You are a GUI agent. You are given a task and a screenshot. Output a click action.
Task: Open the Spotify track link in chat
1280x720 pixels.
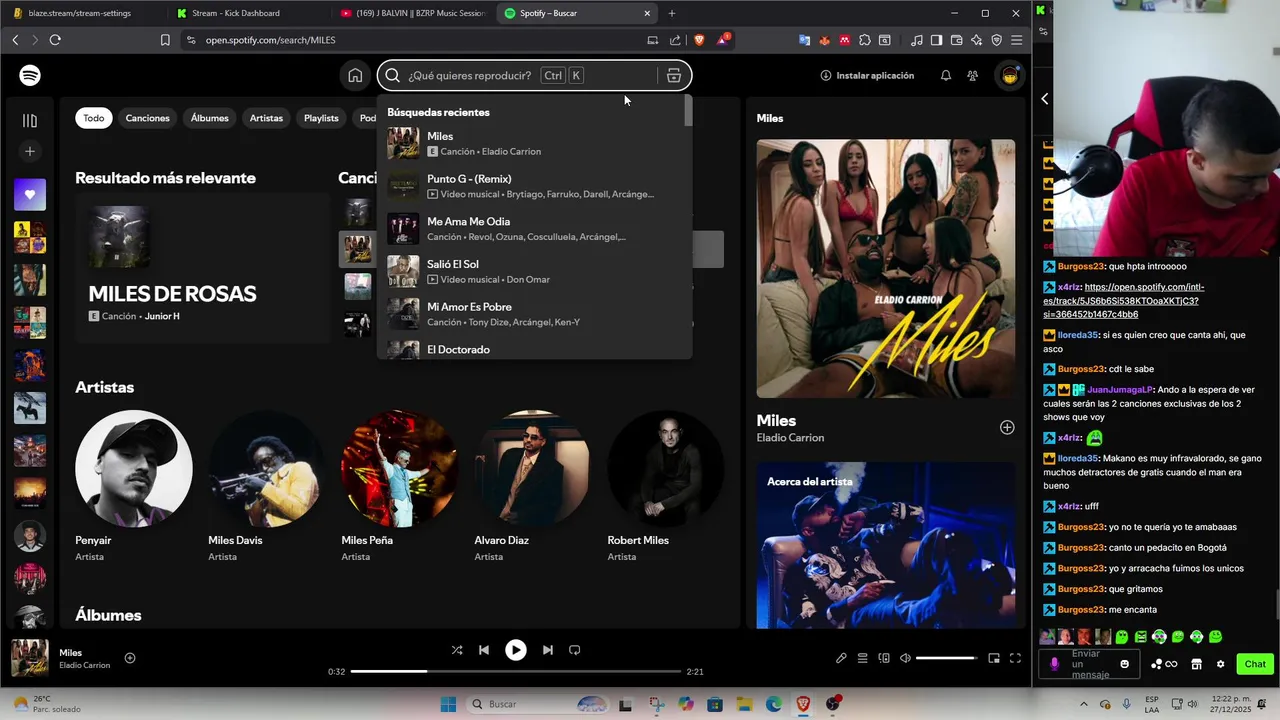tap(1126, 301)
